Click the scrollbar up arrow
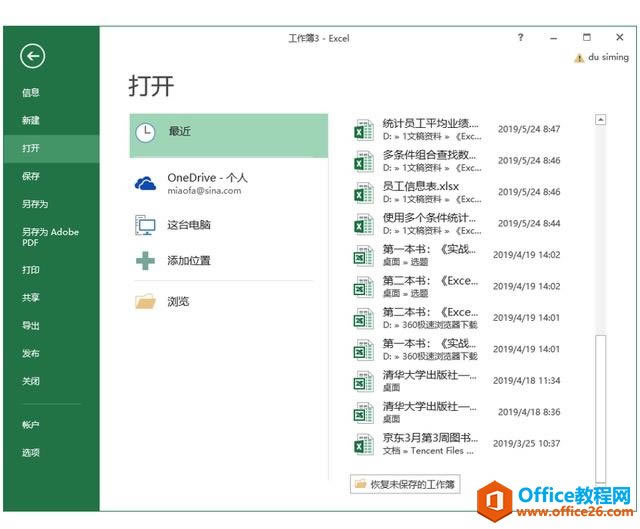 click(600, 120)
